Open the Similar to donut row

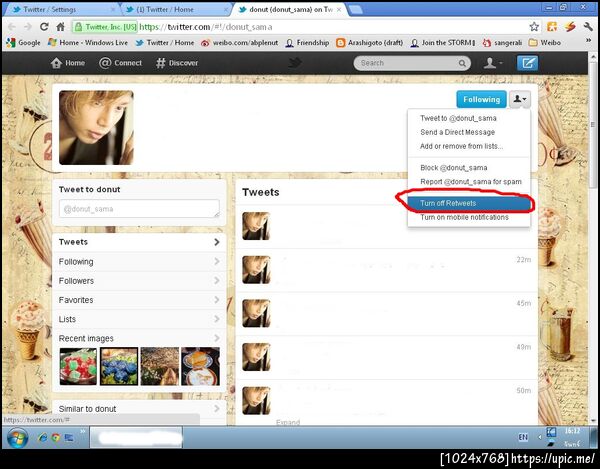pyautogui.click(x=139, y=409)
